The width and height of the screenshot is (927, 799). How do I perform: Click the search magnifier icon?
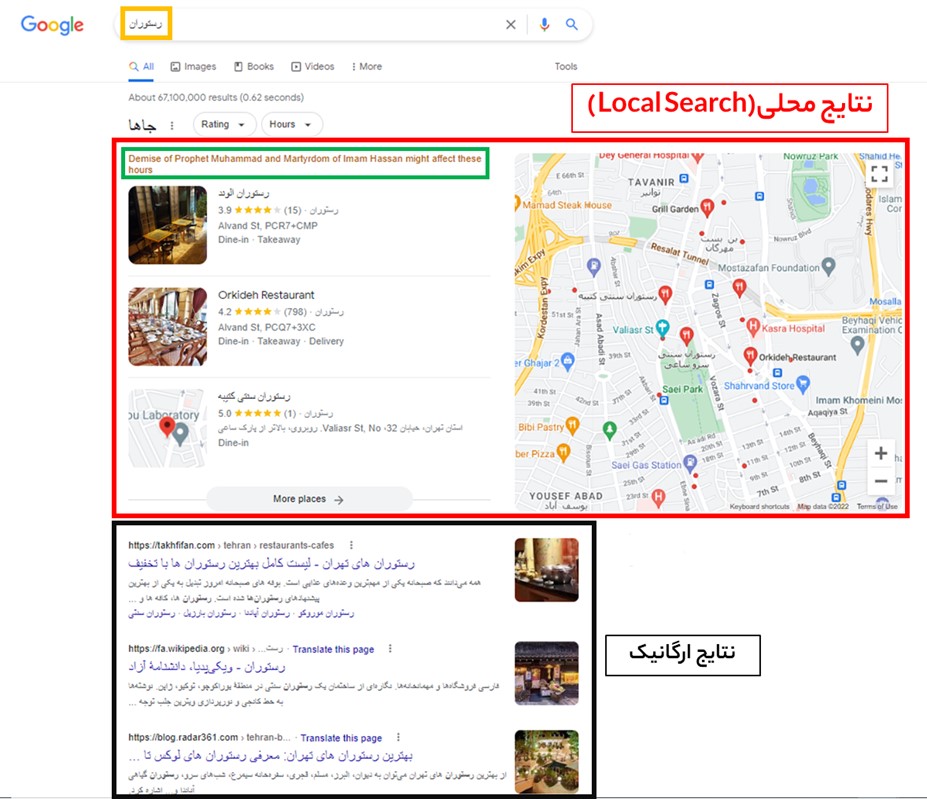pos(571,24)
